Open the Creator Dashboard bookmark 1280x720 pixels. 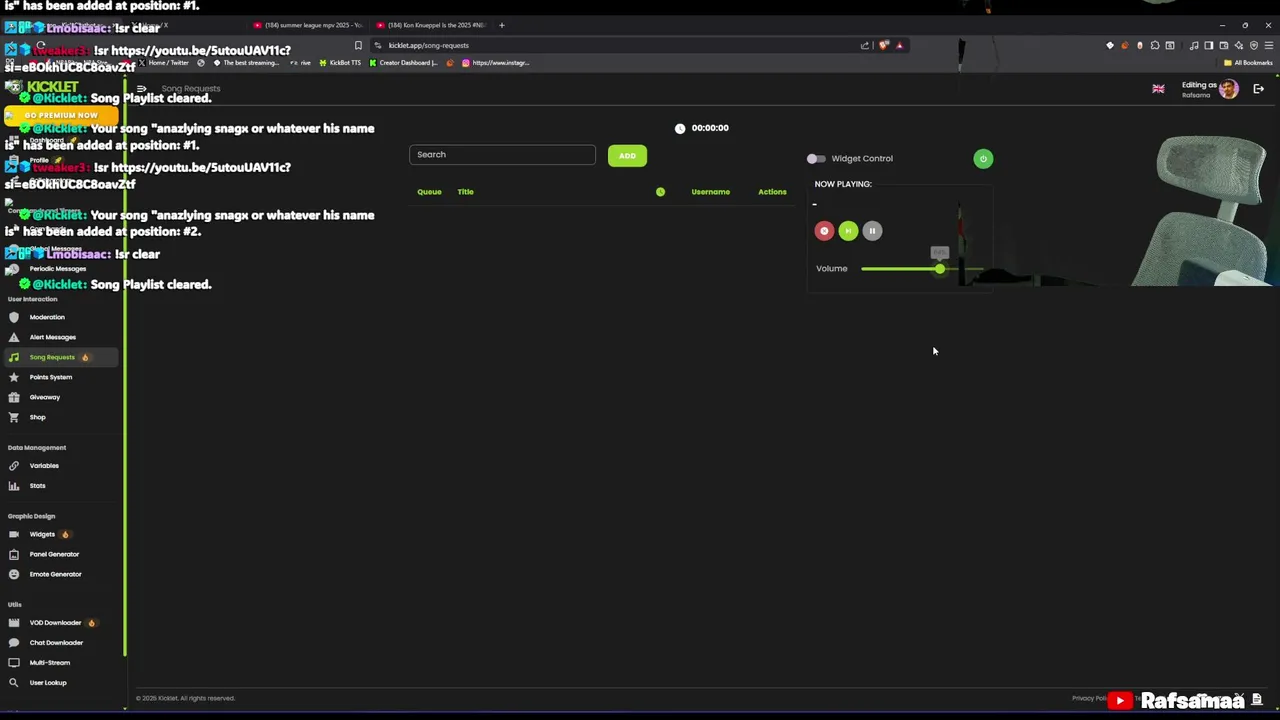tap(403, 63)
